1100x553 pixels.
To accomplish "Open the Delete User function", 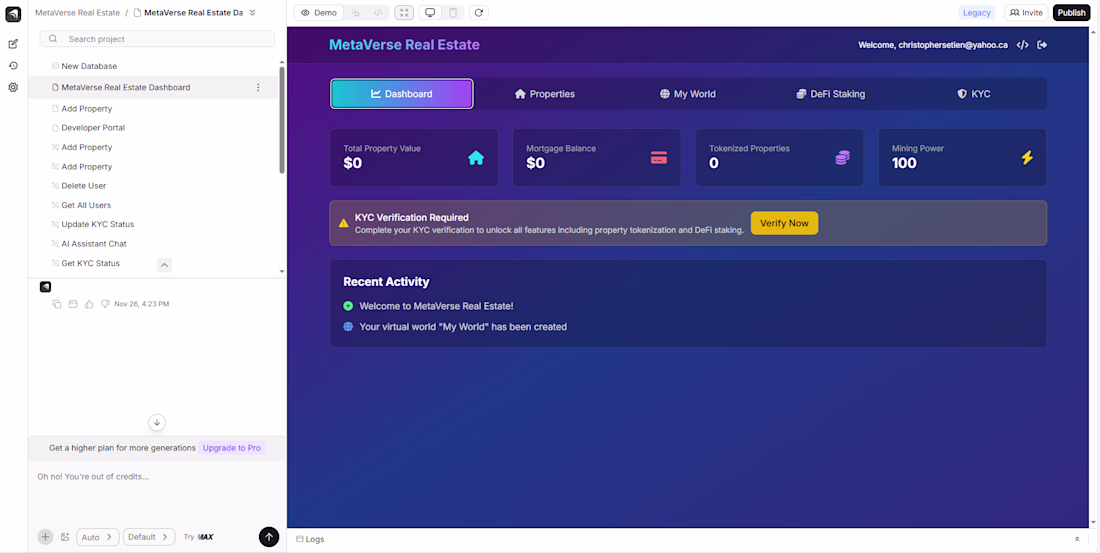I will 83,186.
